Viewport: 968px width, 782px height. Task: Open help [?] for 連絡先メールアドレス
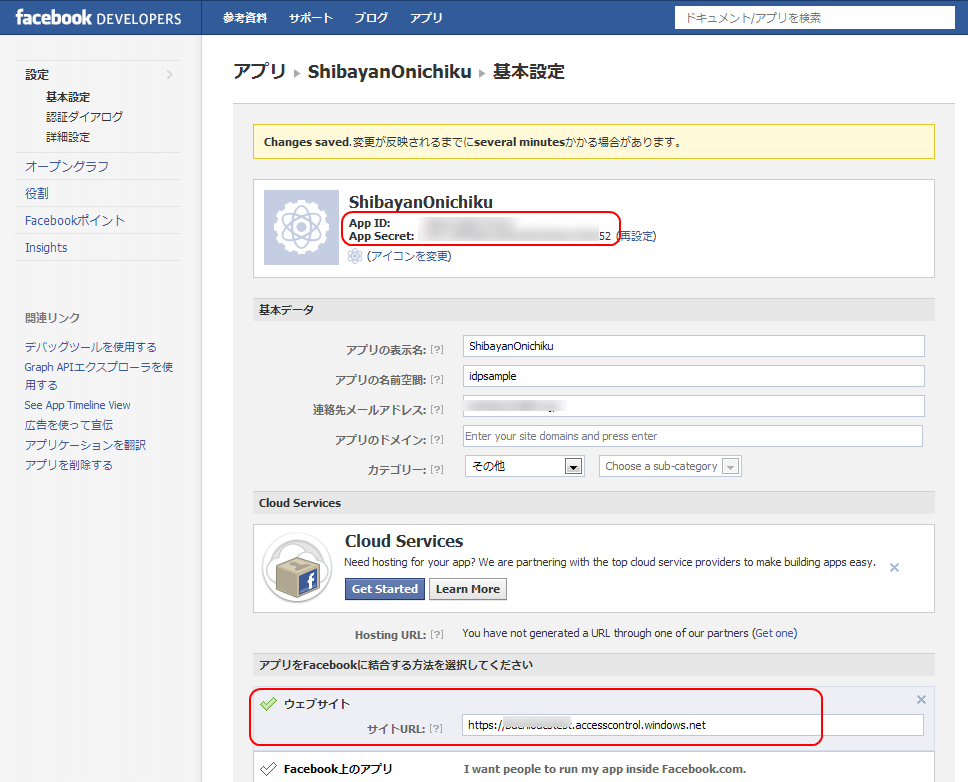pyautogui.click(x=436, y=409)
